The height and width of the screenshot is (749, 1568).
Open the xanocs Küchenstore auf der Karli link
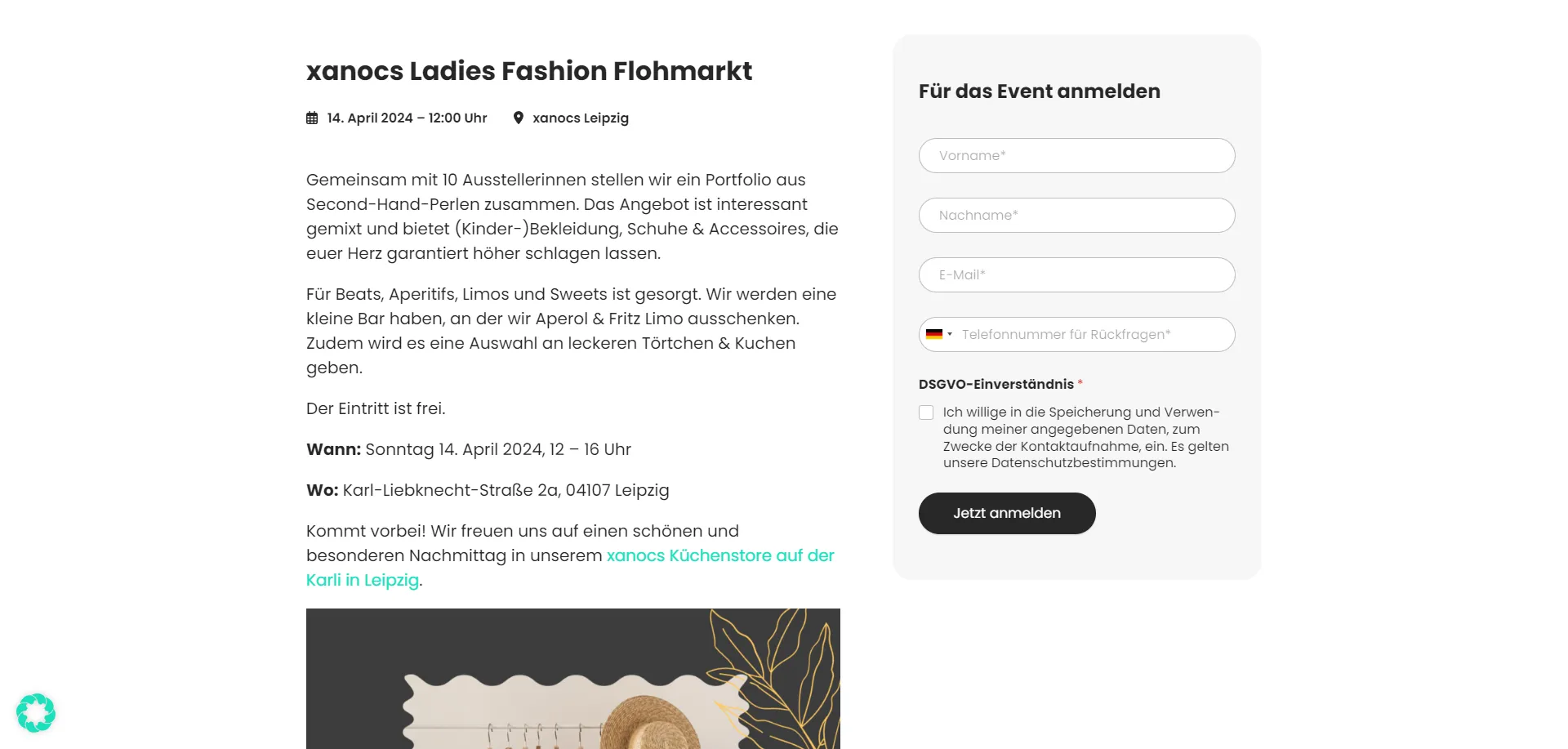719,555
